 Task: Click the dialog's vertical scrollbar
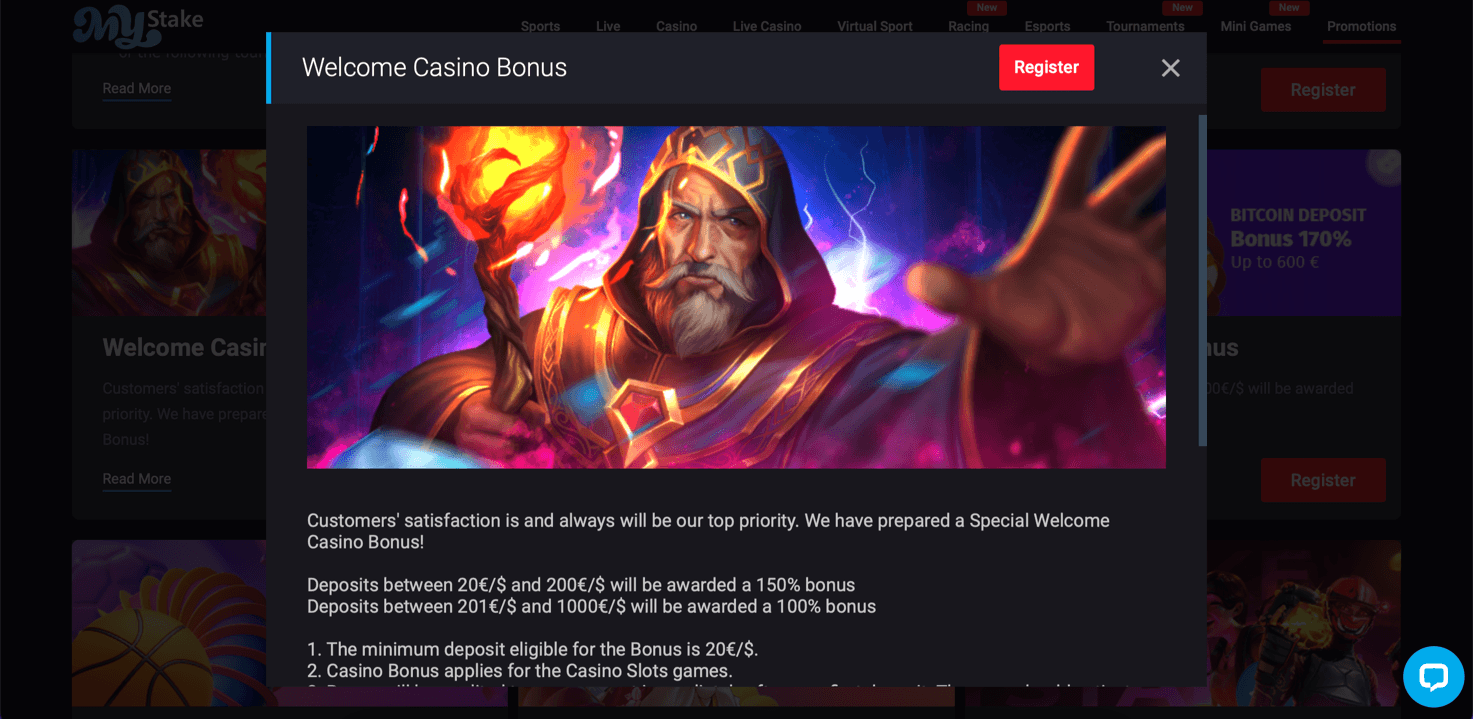click(1202, 280)
